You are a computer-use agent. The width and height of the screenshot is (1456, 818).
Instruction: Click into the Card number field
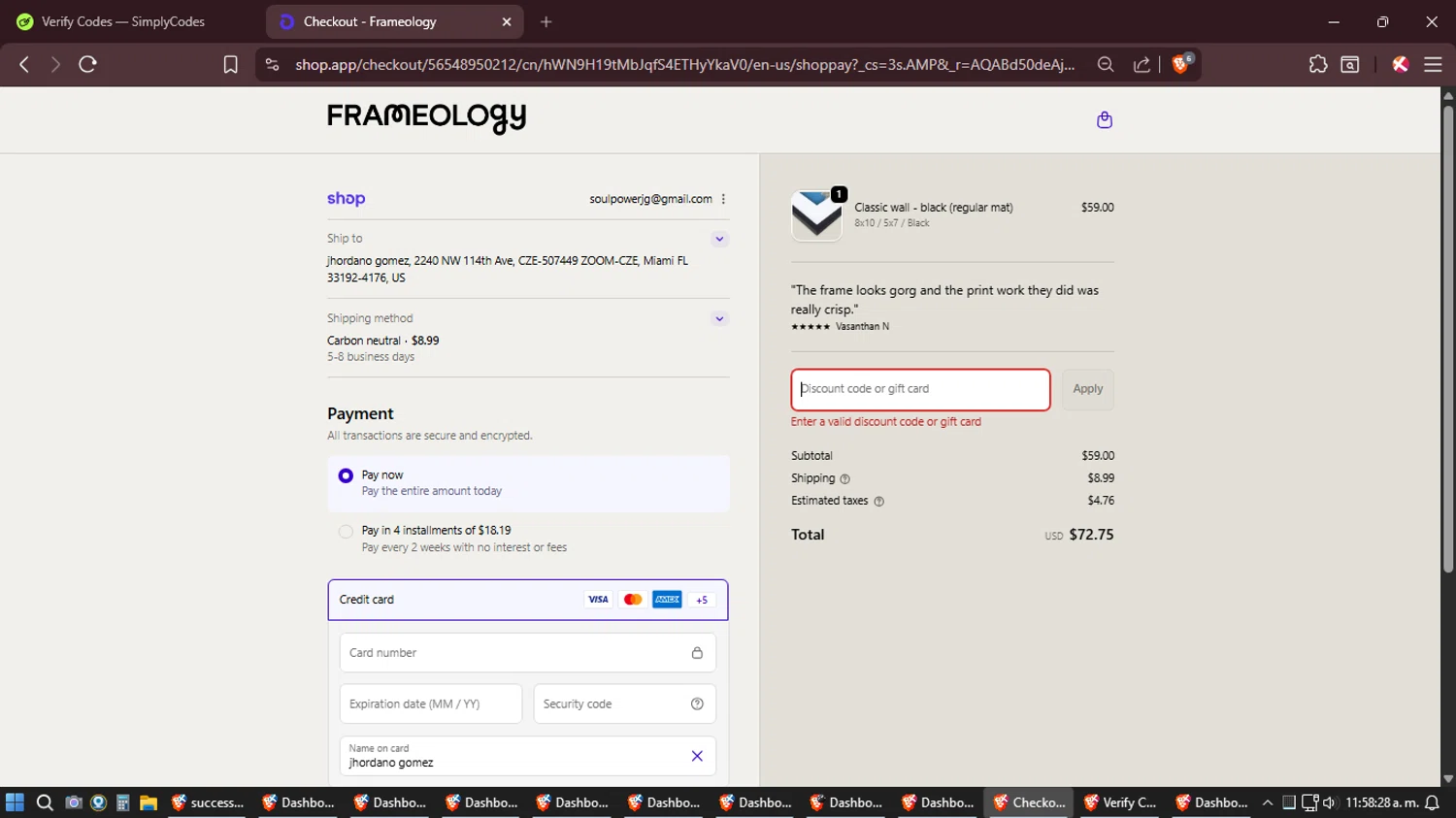tap(528, 653)
